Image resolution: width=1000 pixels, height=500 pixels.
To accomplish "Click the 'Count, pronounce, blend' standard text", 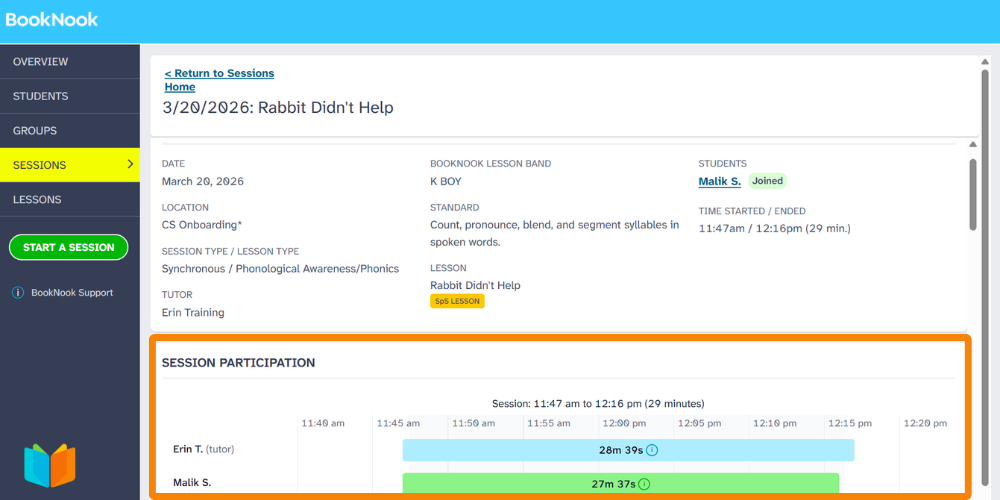I will click(x=555, y=233).
